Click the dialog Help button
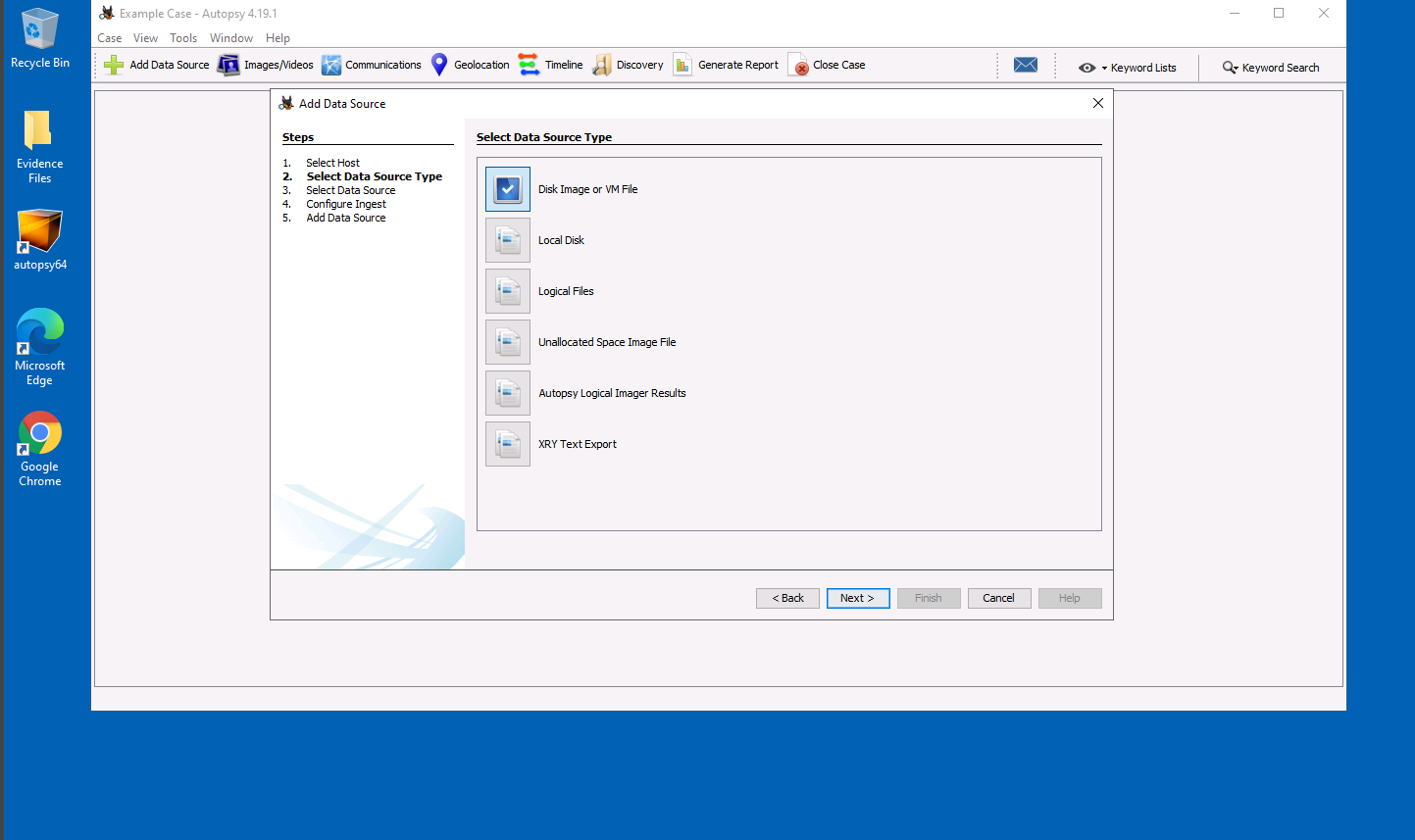The height and width of the screenshot is (840, 1415). (x=1070, y=598)
